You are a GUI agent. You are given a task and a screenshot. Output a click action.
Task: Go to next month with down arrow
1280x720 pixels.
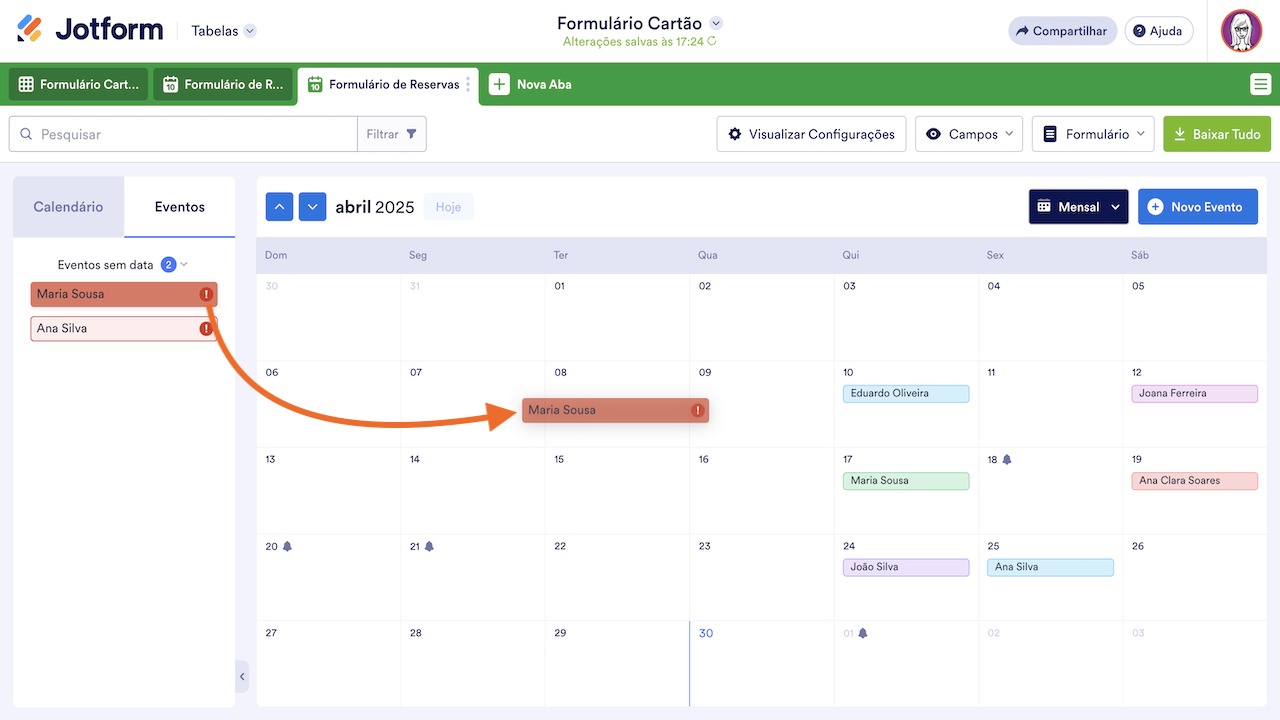point(313,207)
